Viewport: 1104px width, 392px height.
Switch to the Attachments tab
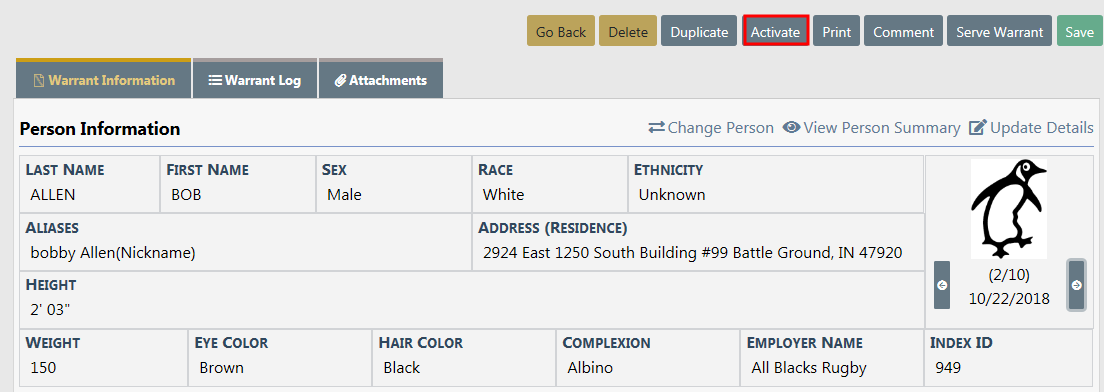[381, 78]
